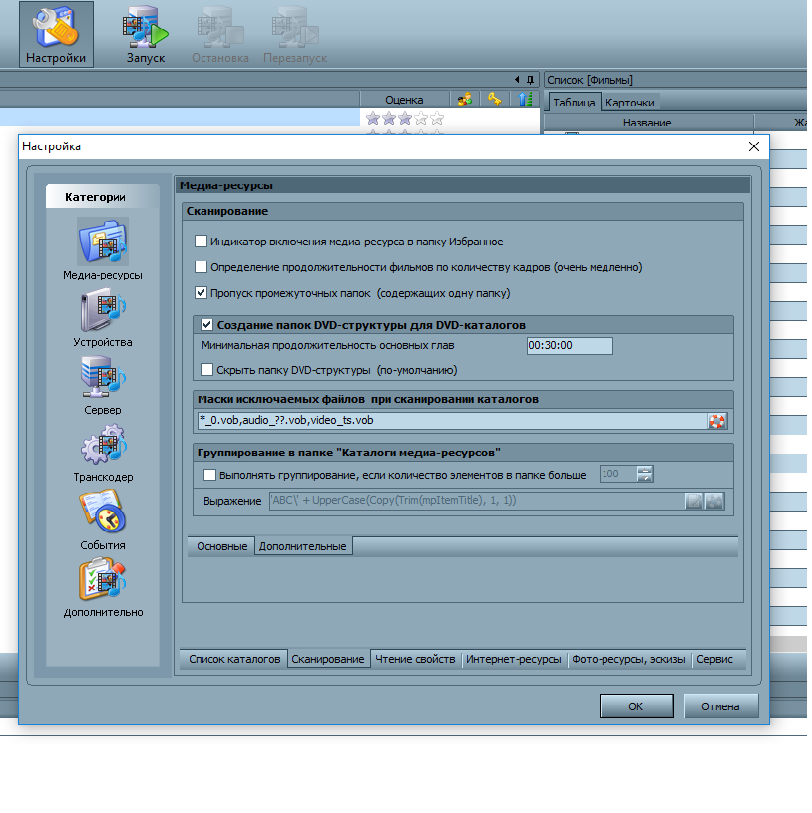Reset file masks with lifebuoy icon
Screen dimensions: 812x813
point(716,421)
